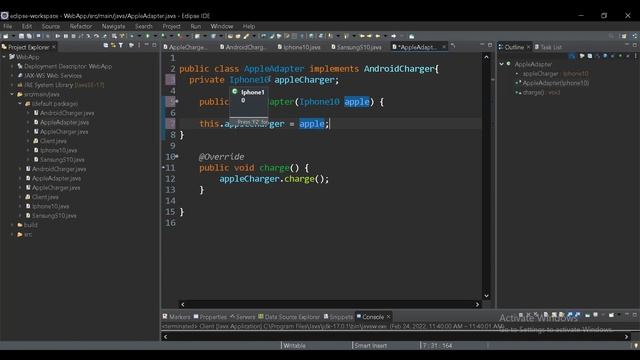Open Project Explorer view menu
The width and height of the screenshot is (640, 360).
(x=139, y=45)
